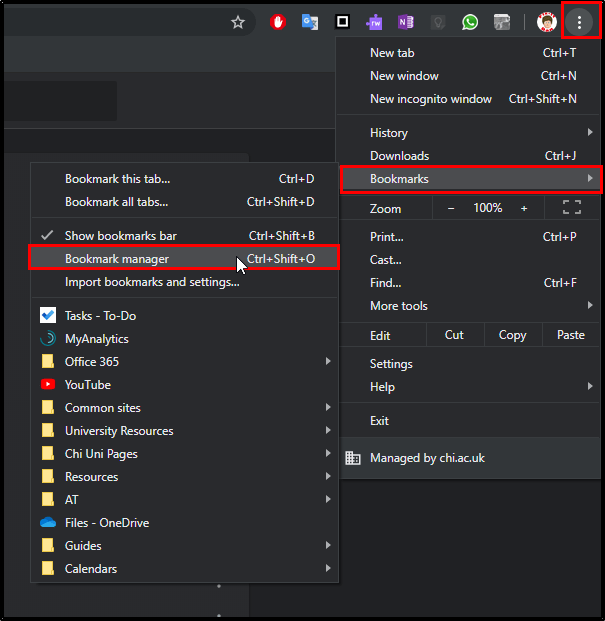
Task: Expand the Calendars bookmark folder
Action: pos(185,569)
